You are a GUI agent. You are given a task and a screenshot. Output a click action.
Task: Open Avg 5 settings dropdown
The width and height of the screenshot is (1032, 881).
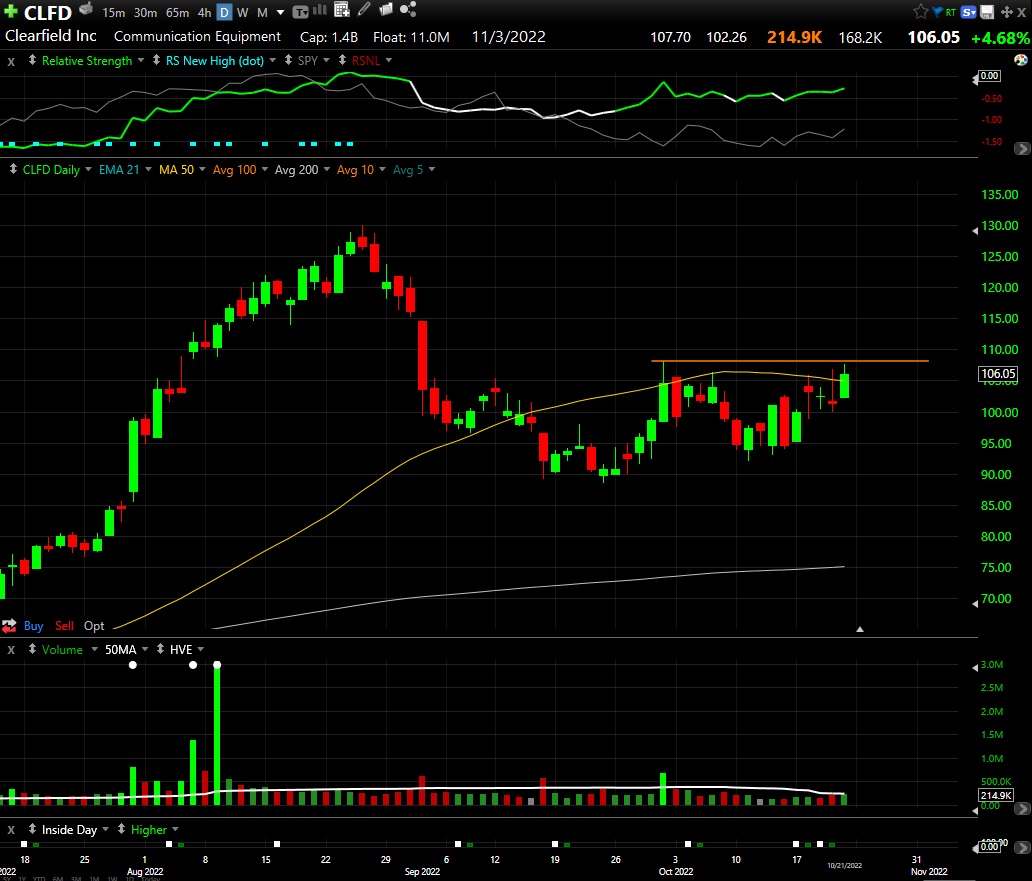click(432, 169)
